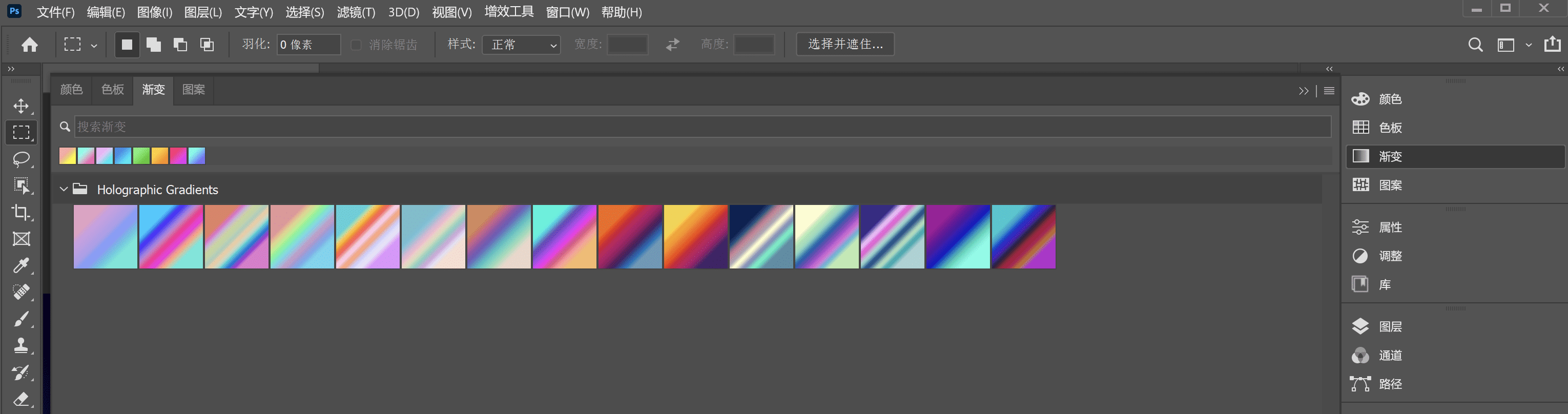
Task: Select the Eyedropper tool
Action: pos(22,265)
